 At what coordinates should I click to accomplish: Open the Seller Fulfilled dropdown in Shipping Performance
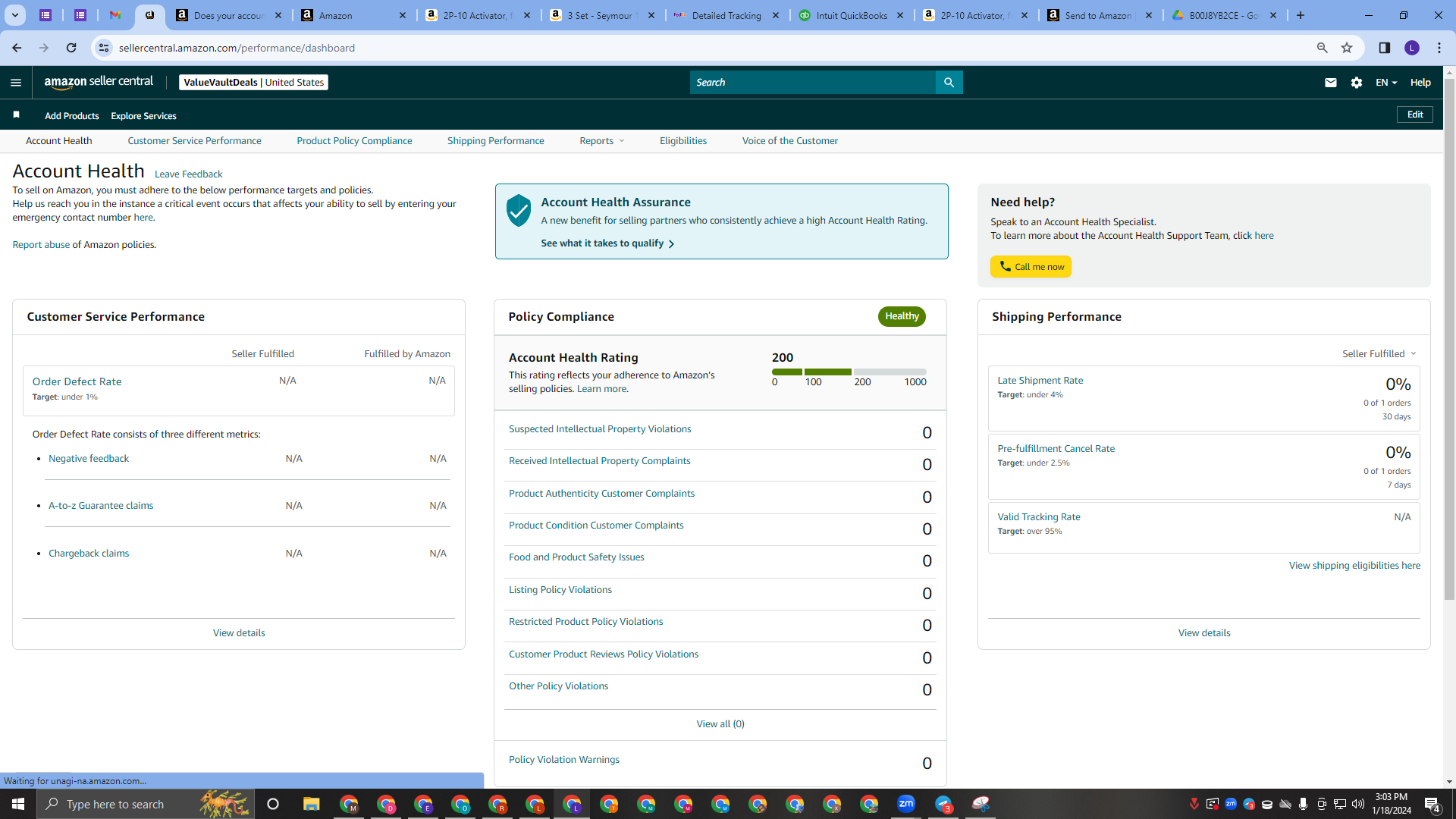pos(1379,354)
